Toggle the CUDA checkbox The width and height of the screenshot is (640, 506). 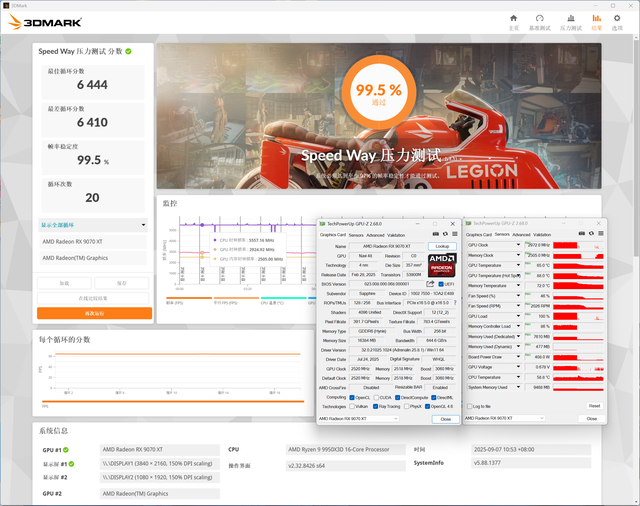[x=376, y=397]
